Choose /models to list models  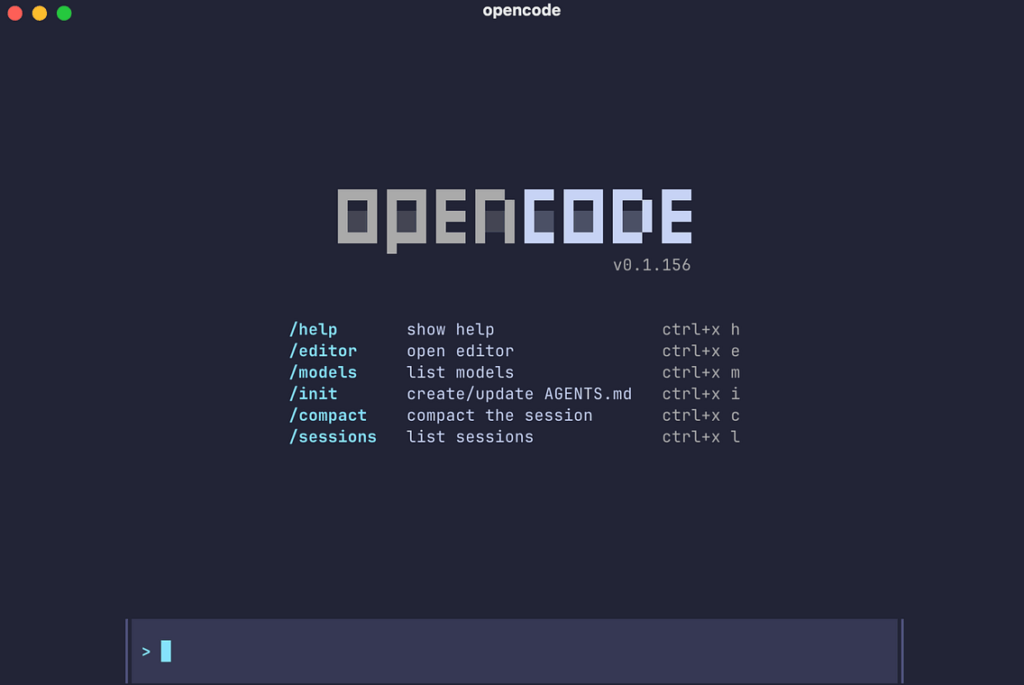[322, 372]
